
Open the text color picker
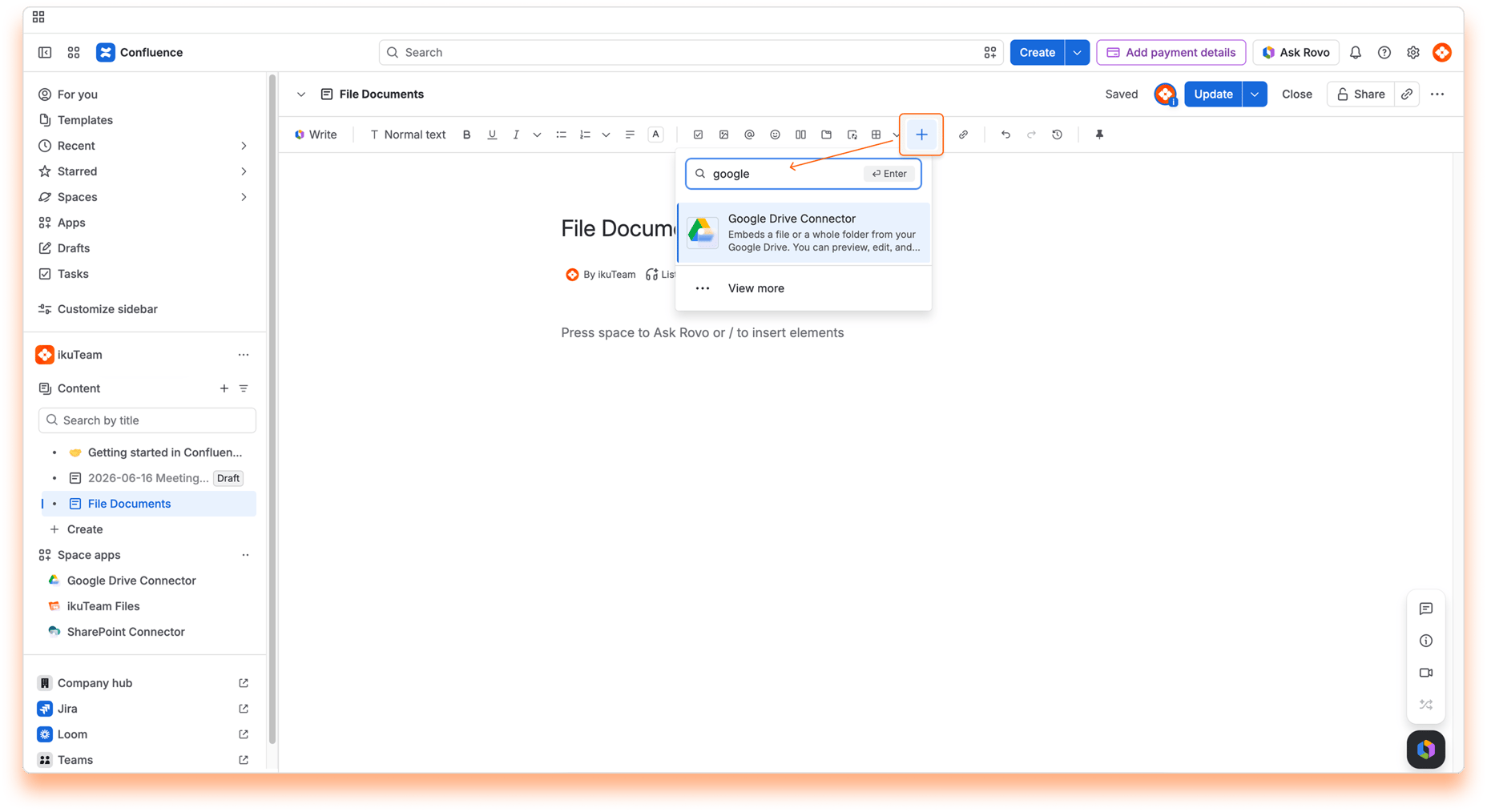[x=655, y=135]
